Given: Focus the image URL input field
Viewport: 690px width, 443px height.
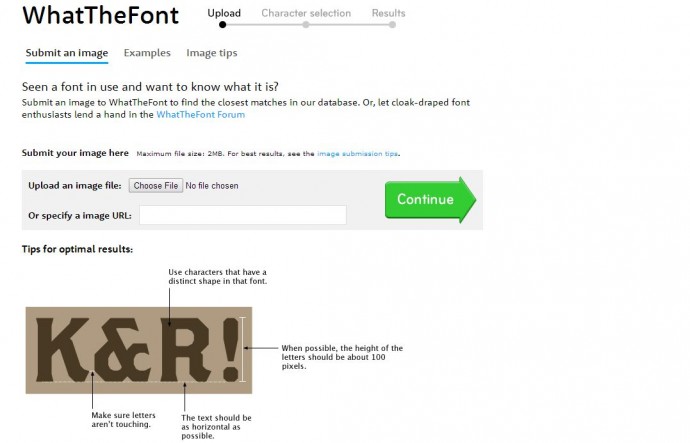Looking at the screenshot, I should 242,215.
